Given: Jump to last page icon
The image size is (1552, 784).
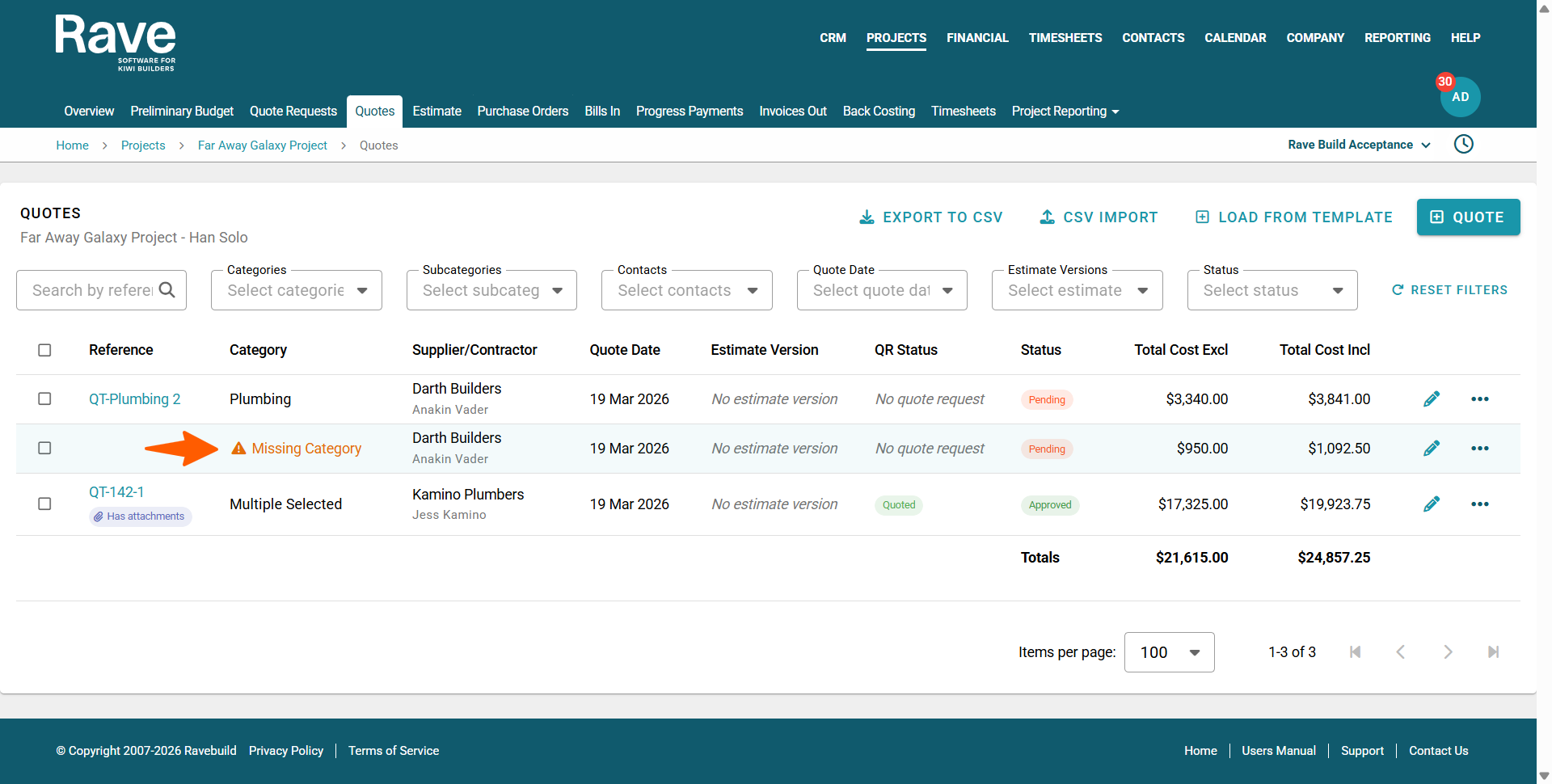Looking at the screenshot, I should tap(1493, 652).
